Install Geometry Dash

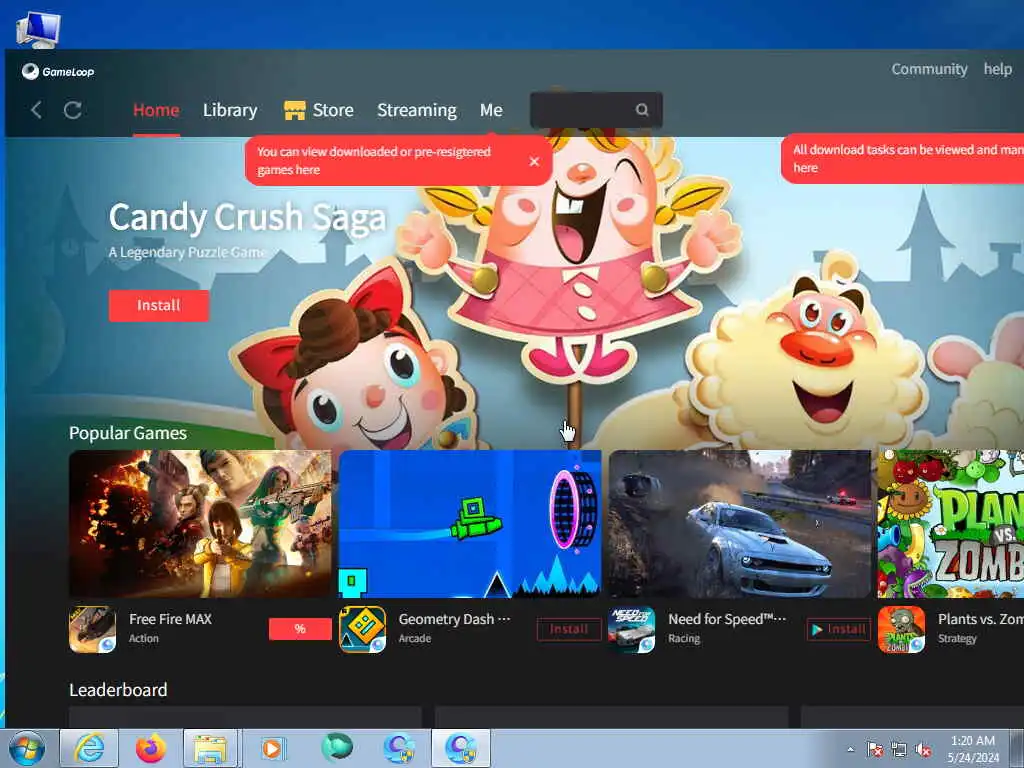click(x=569, y=629)
